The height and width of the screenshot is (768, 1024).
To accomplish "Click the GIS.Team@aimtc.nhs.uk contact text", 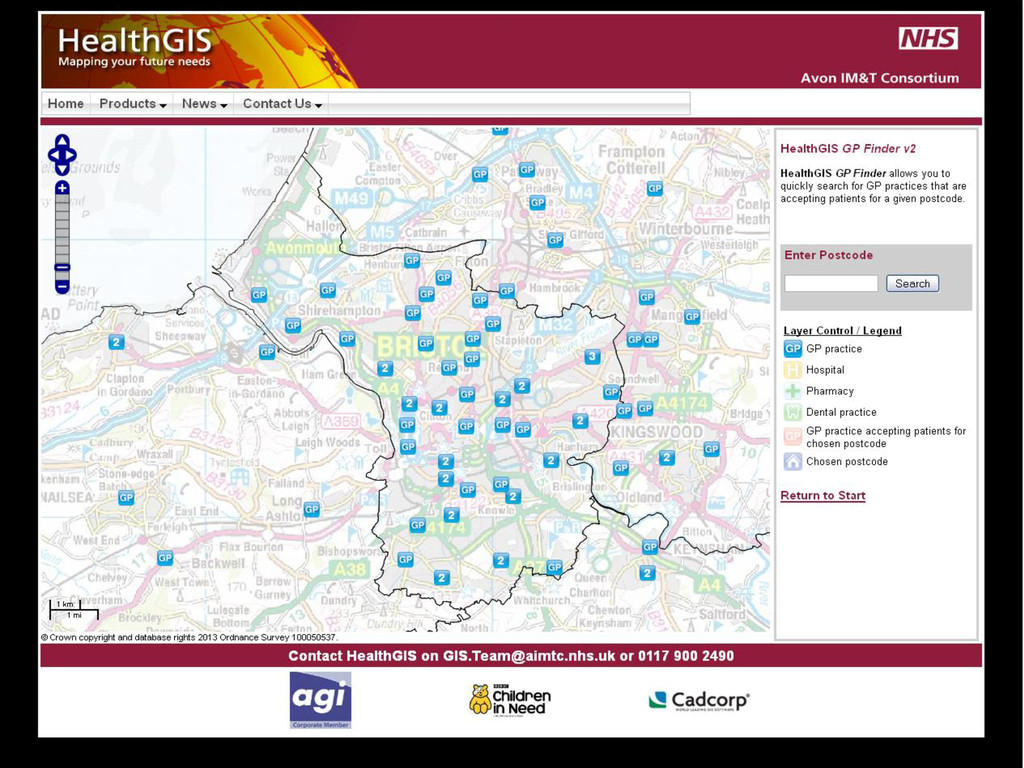I will pyautogui.click(x=529, y=656).
